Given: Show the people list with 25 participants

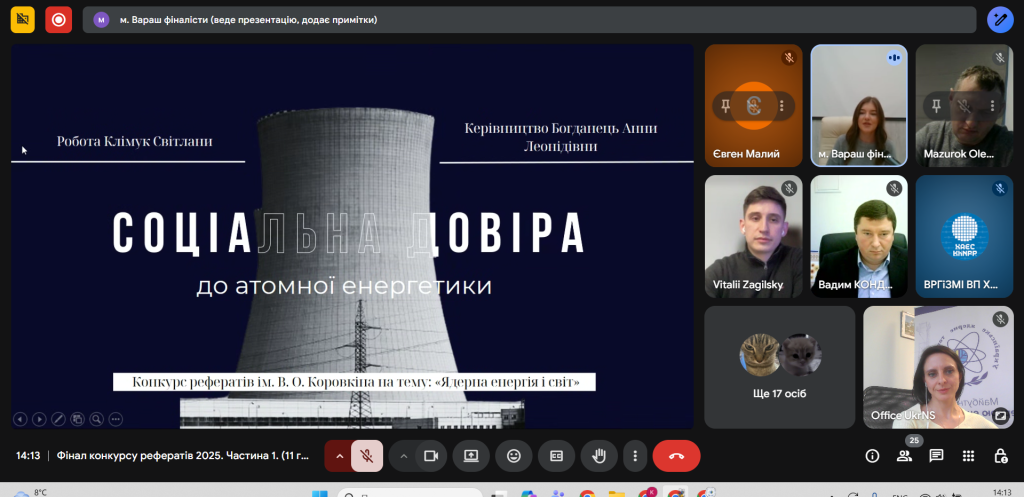Looking at the screenshot, I should [x=904, y=456].
